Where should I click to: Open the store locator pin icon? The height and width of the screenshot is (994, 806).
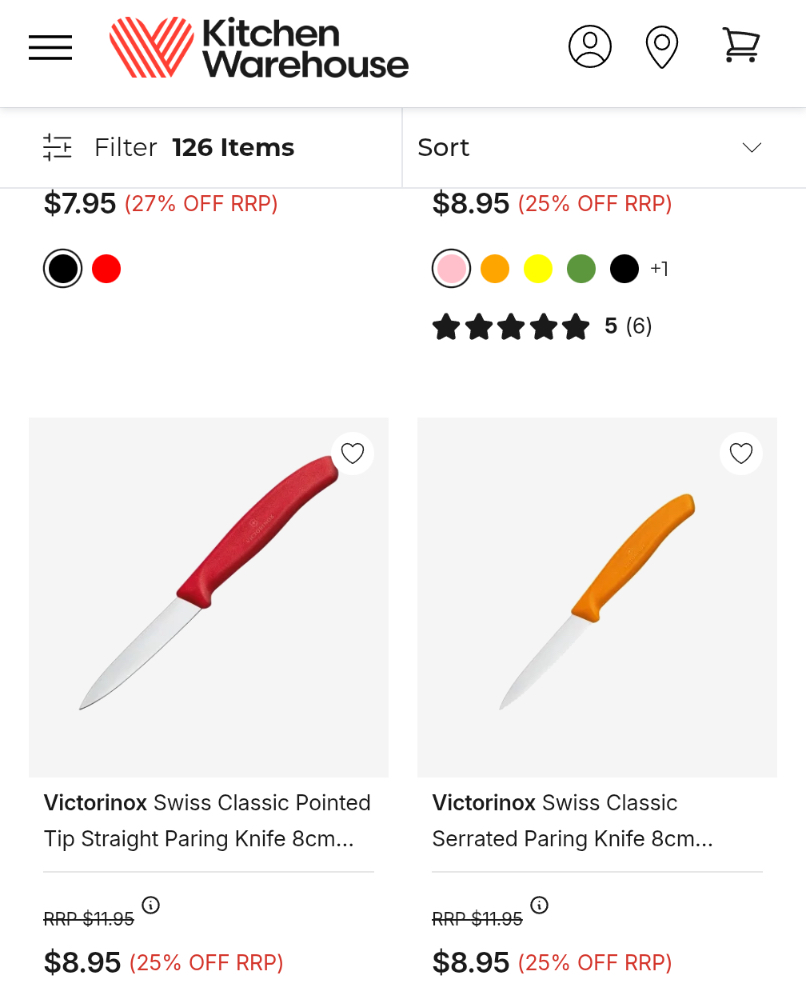click(x=662, y=47)
